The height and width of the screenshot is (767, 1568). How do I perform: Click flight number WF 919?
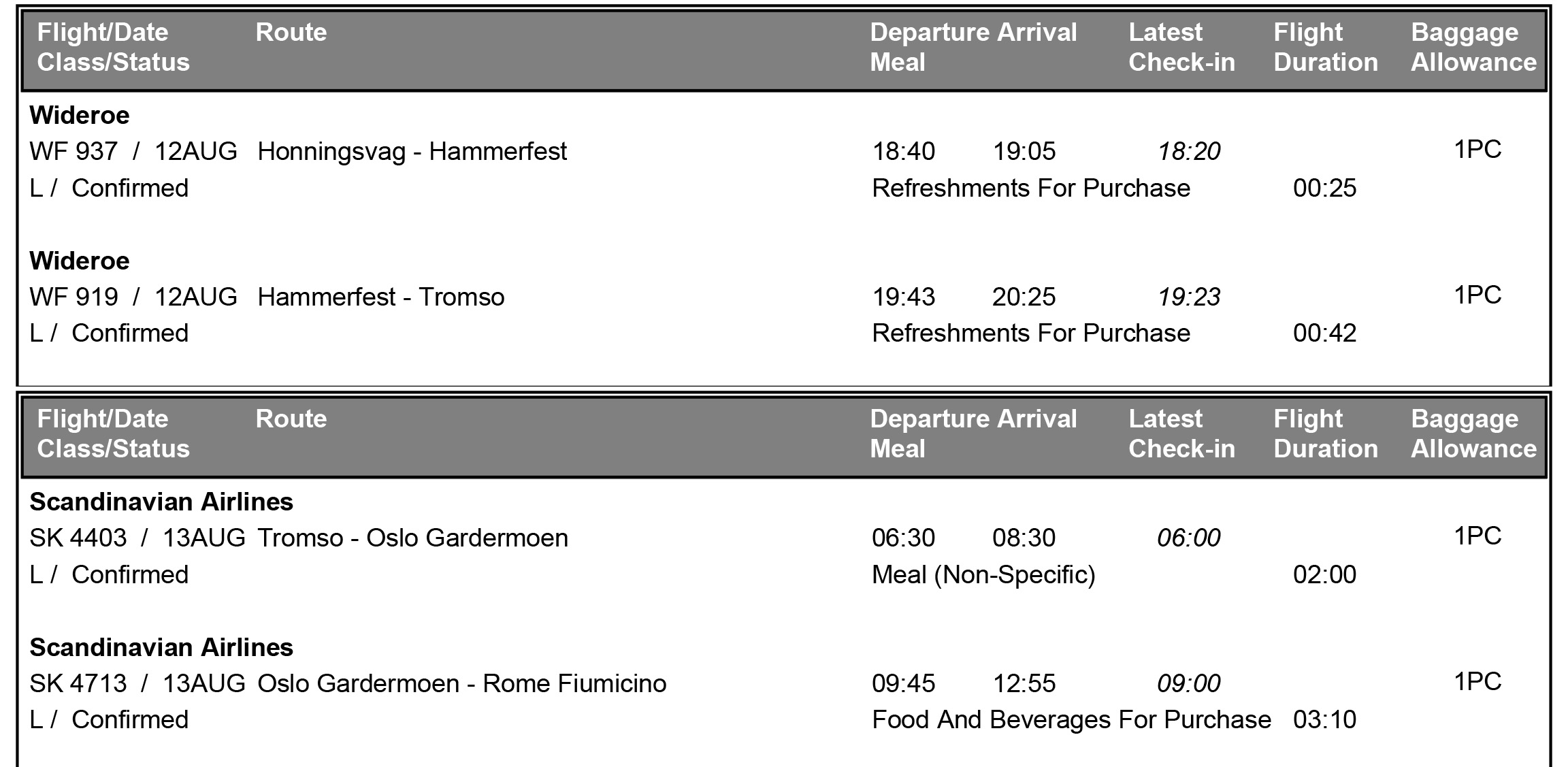tap(73, 297)
